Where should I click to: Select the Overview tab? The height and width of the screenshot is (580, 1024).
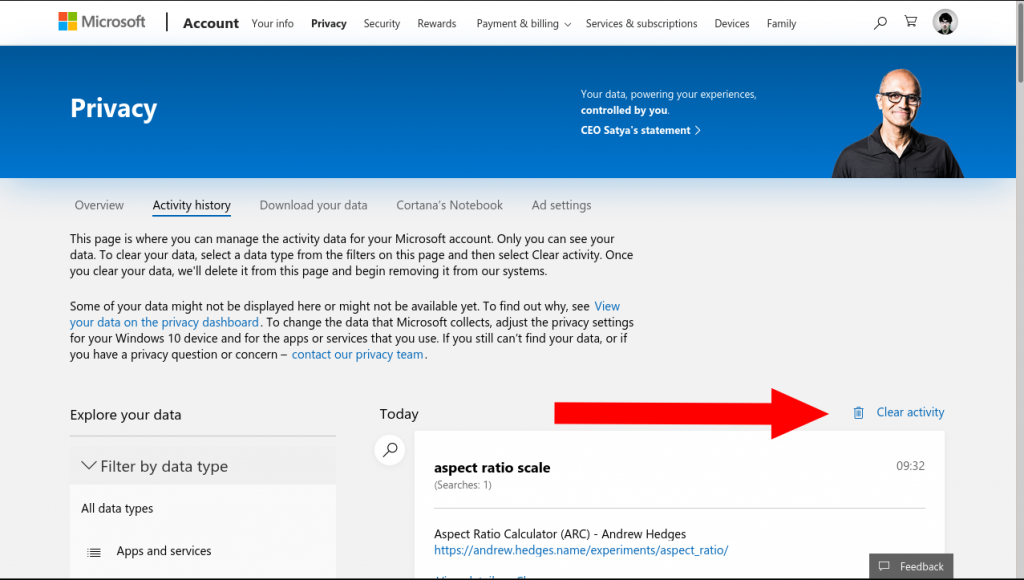pyautogui.click(x=99, y=205)
